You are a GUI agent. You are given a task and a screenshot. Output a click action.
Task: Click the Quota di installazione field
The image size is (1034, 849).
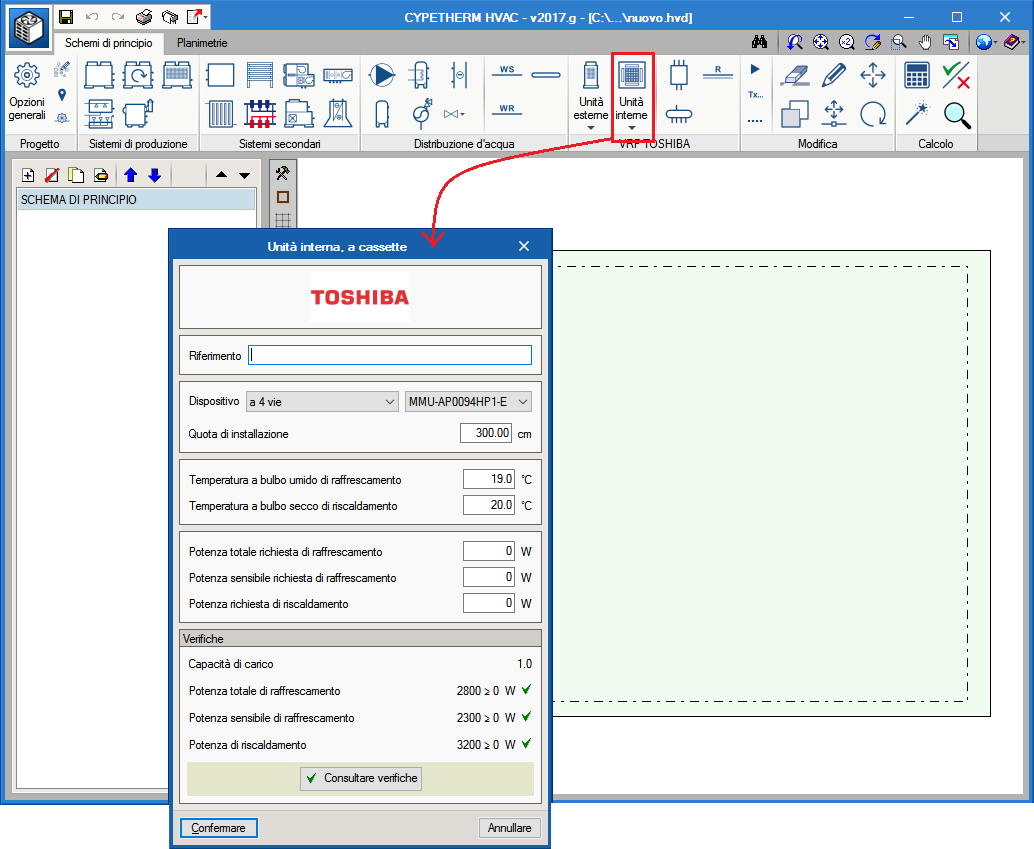[486, 433]
